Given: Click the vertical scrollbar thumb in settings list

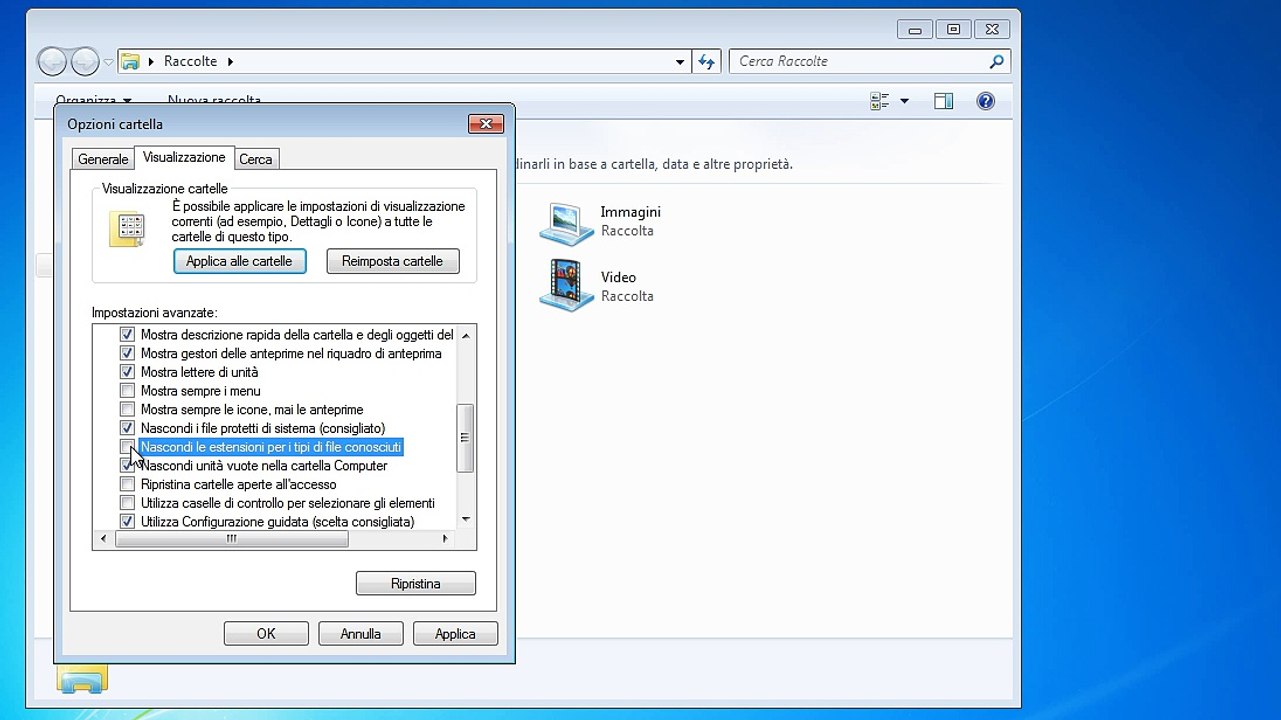Looking at the screenshot, I should click(x=465, y=438).
